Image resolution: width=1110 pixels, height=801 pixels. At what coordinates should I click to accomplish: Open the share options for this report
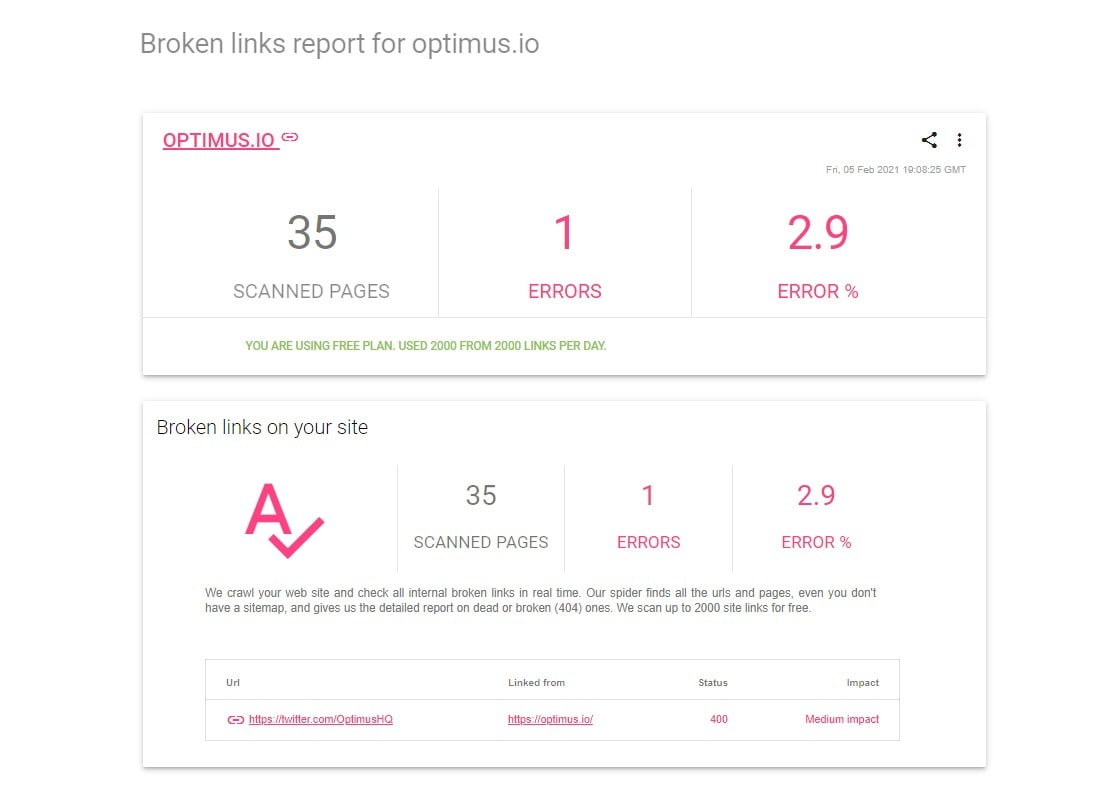pyautogui.click(x=928, y=140)
